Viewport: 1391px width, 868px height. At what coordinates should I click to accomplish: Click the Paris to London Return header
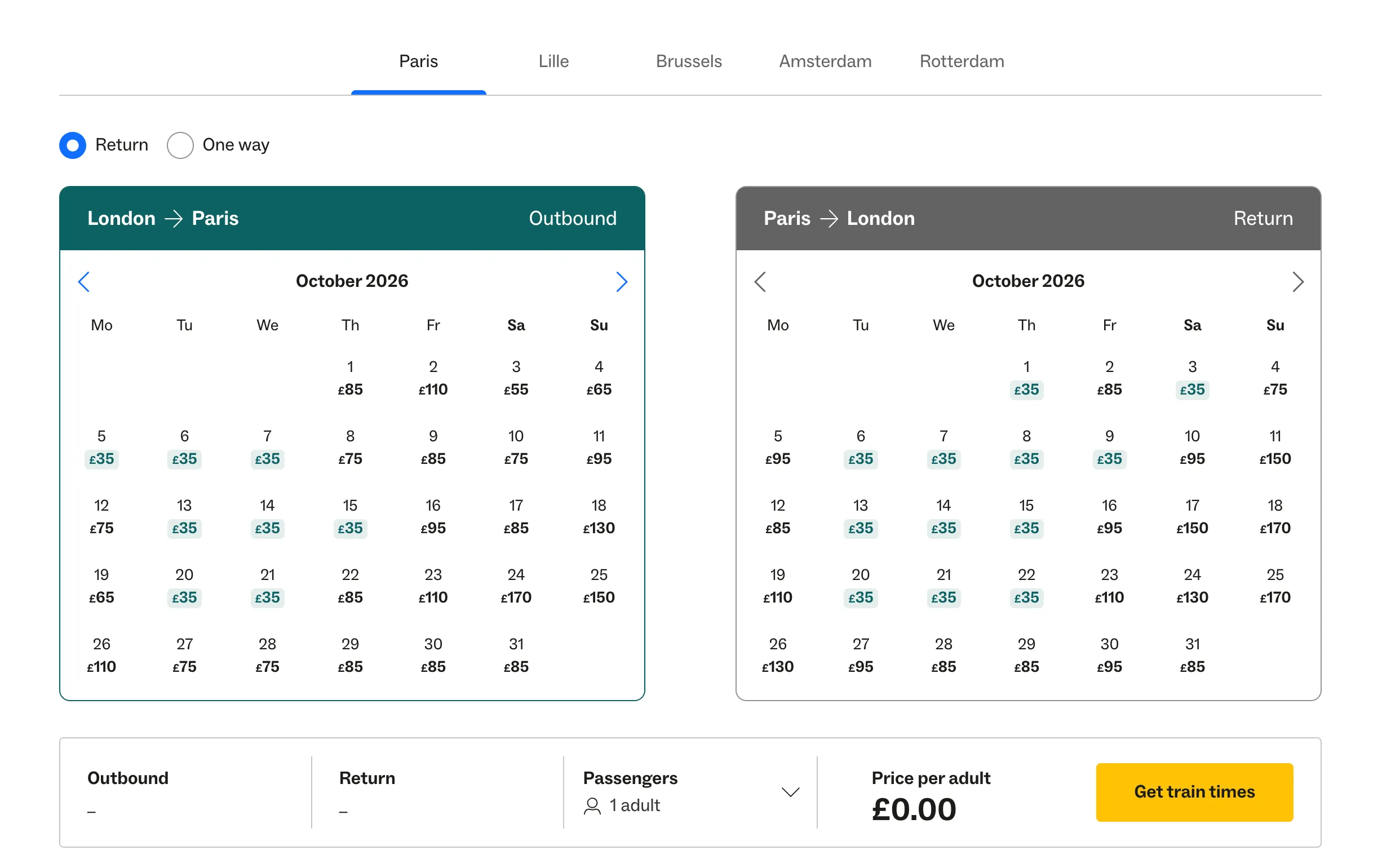(x=1028, y=219)
